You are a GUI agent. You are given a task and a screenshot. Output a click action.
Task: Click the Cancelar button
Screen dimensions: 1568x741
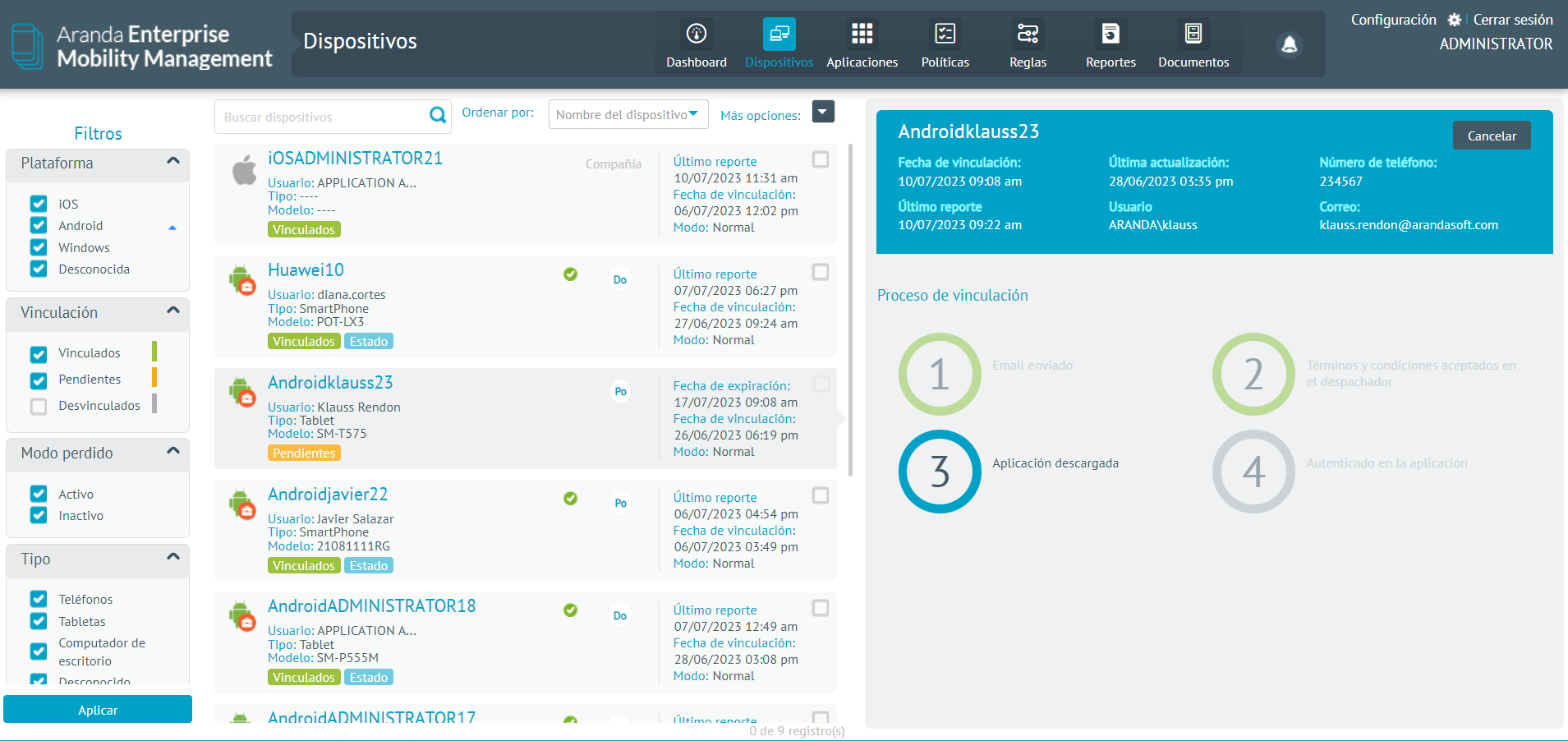(x=1492, y=136)
